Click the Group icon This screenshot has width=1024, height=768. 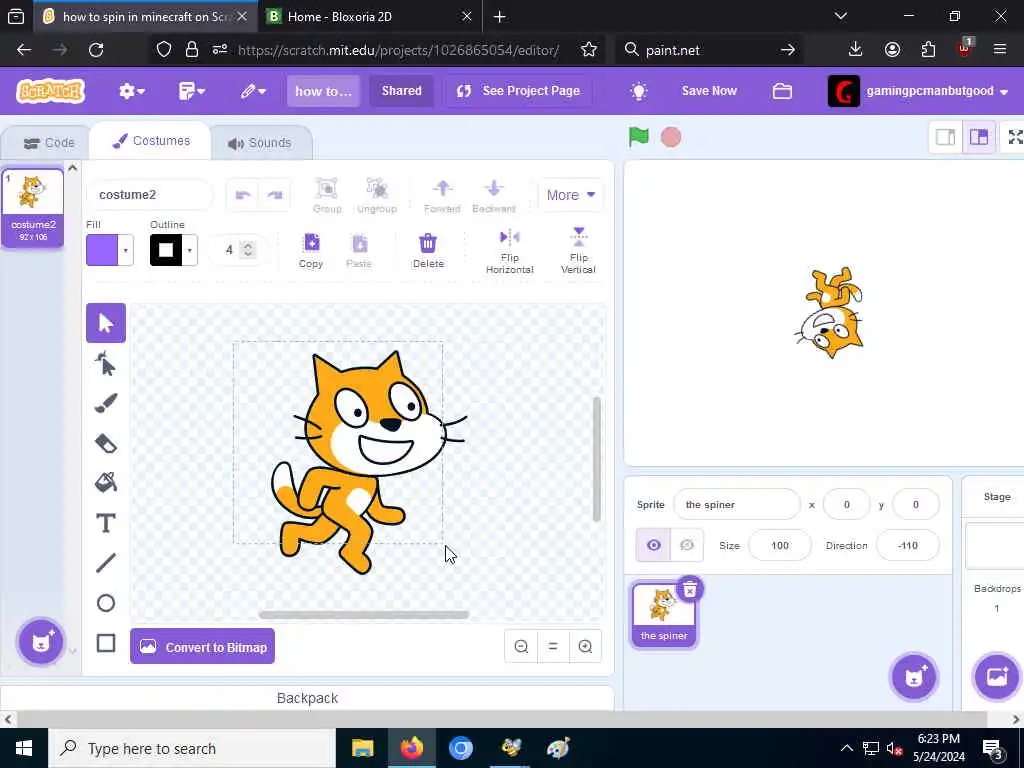pyautogui.click(x=327, y=195)
